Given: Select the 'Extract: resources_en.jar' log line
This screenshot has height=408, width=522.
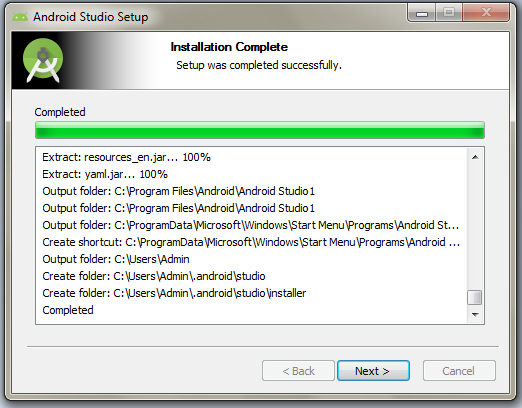Looking at the screenshot, I should point(126,157).
